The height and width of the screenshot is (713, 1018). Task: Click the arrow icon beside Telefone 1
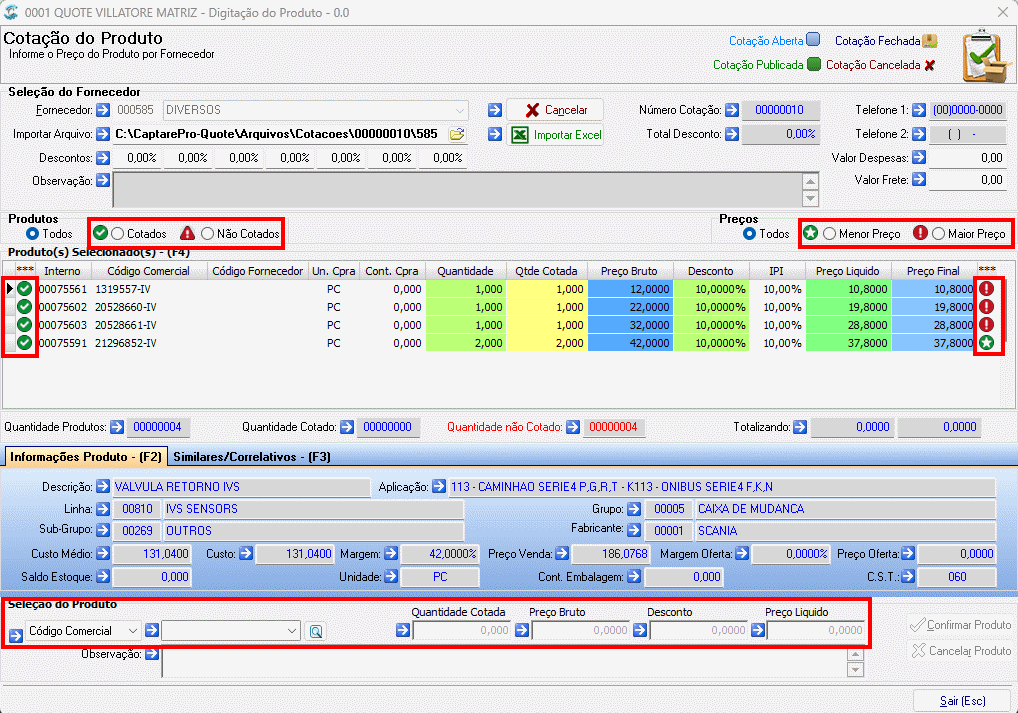(x=919, y=110)
